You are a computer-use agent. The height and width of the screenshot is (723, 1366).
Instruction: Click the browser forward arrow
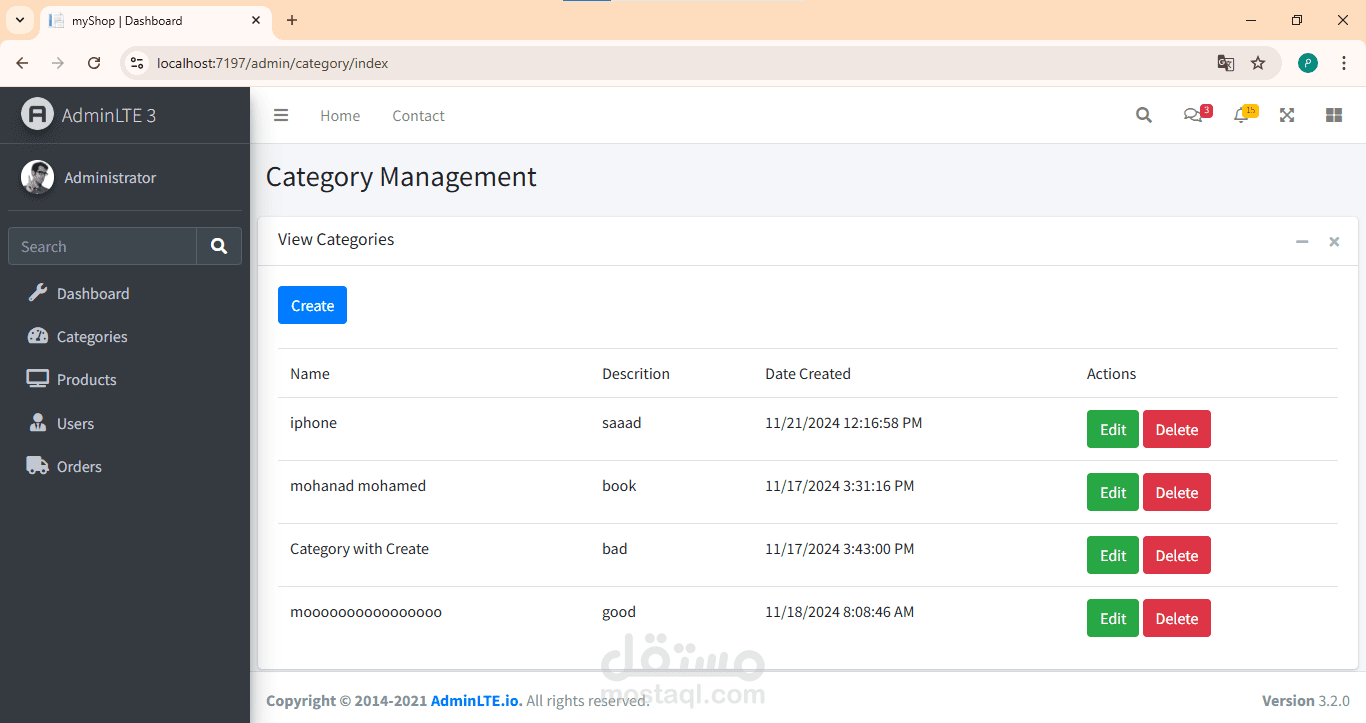pyautogui.click(x=58, y=63)
